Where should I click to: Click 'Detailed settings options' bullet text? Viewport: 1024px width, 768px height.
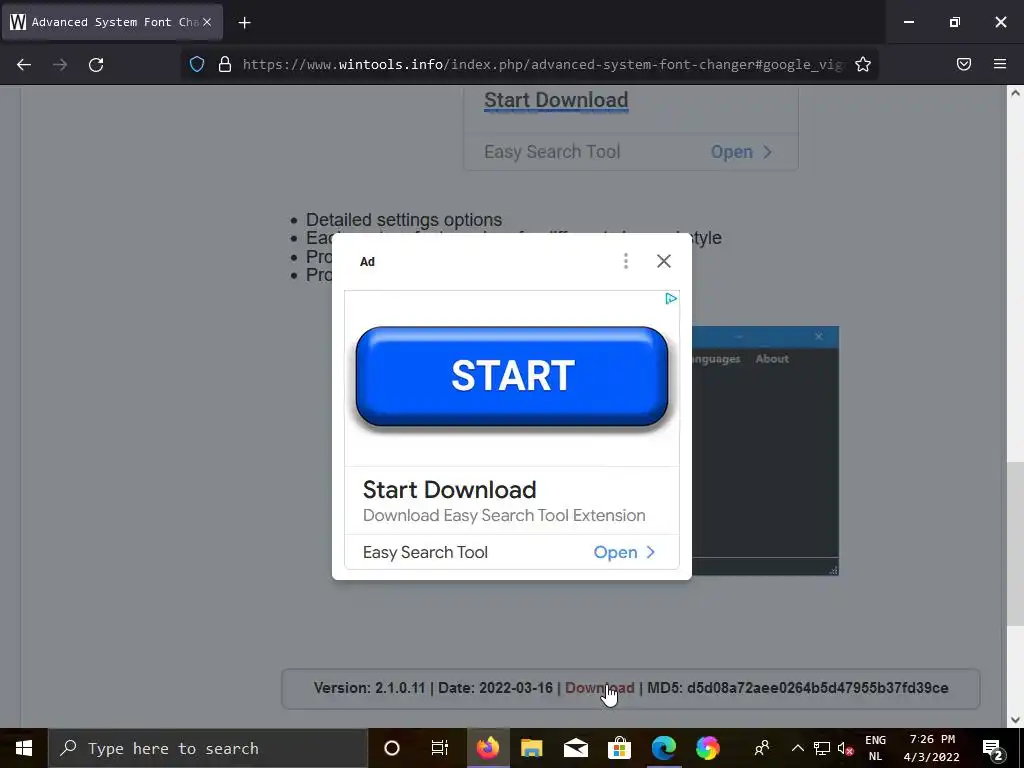[404, 219]
